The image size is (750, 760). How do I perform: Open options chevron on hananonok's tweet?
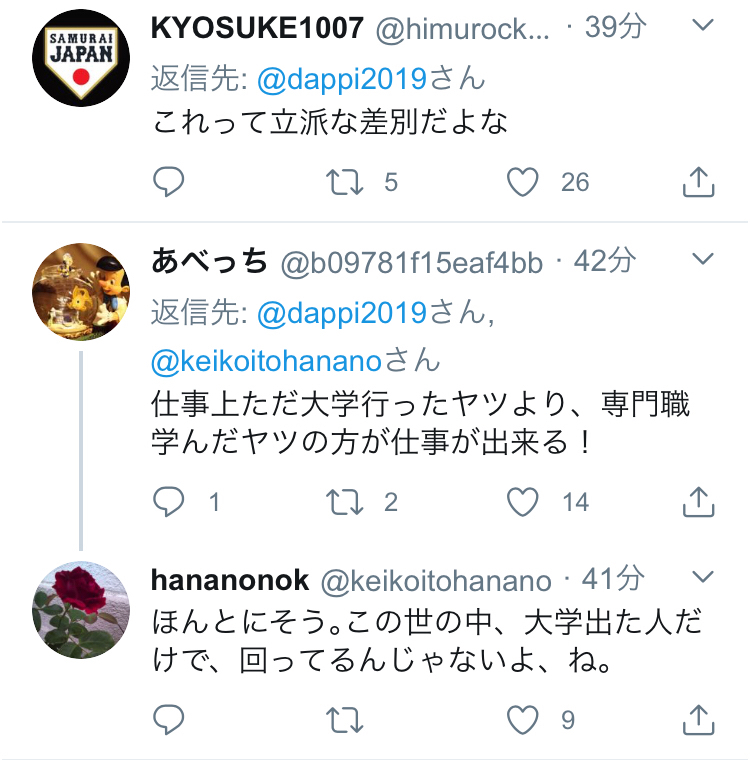tap(703, 576)
